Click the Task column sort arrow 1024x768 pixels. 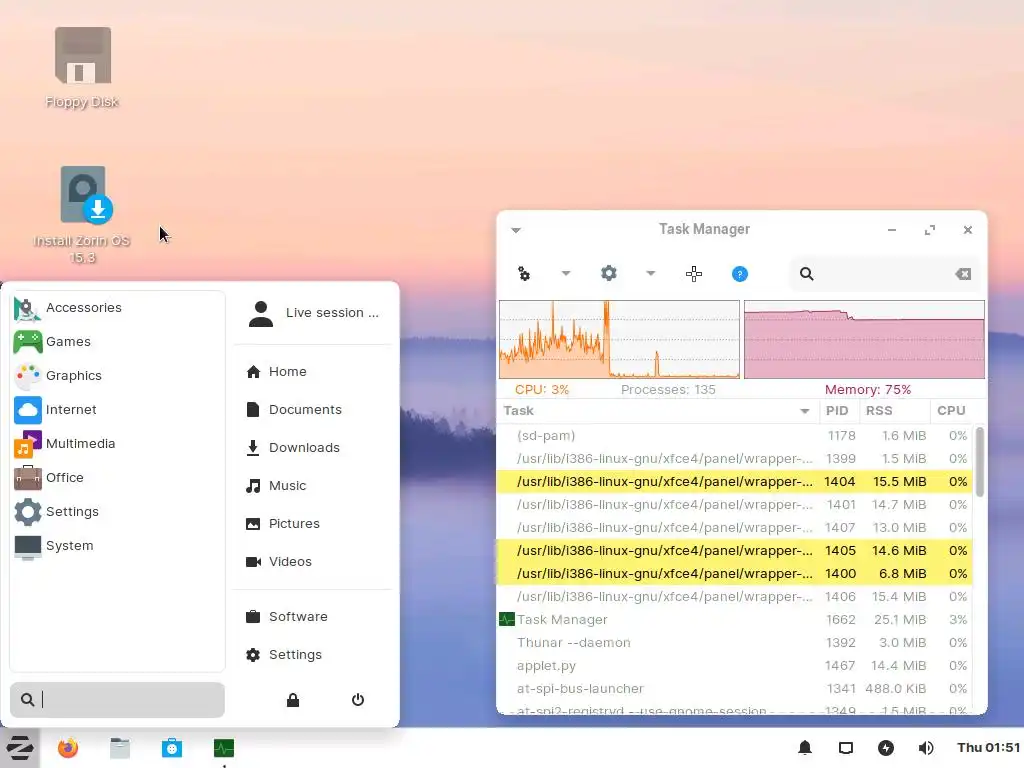tap(805, 411)
